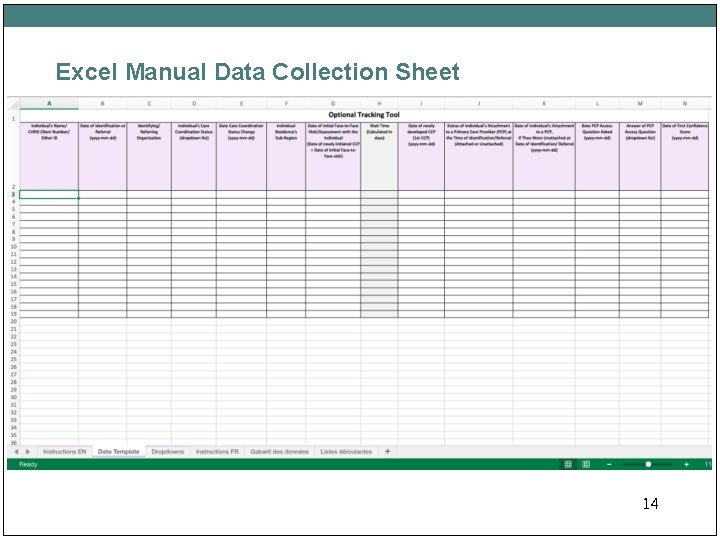Image resolution: width=720 pixels, height=540 pixels.
Task: Click the previous sheet navigation arrow
Action: click(x=17, y=452)
